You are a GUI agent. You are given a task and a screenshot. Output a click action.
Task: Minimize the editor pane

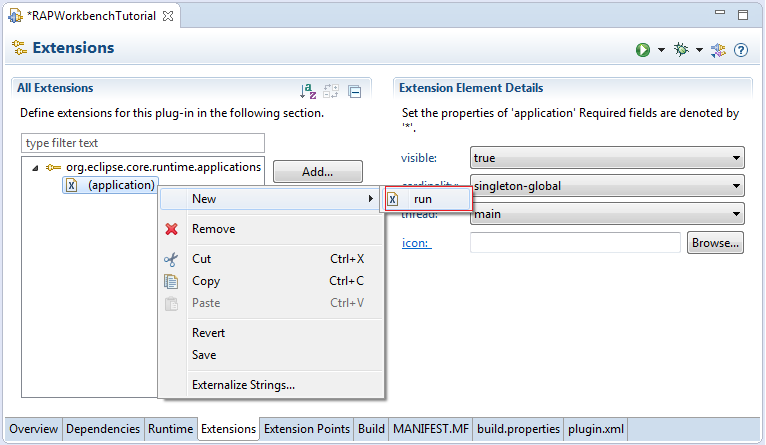[720, 13]
